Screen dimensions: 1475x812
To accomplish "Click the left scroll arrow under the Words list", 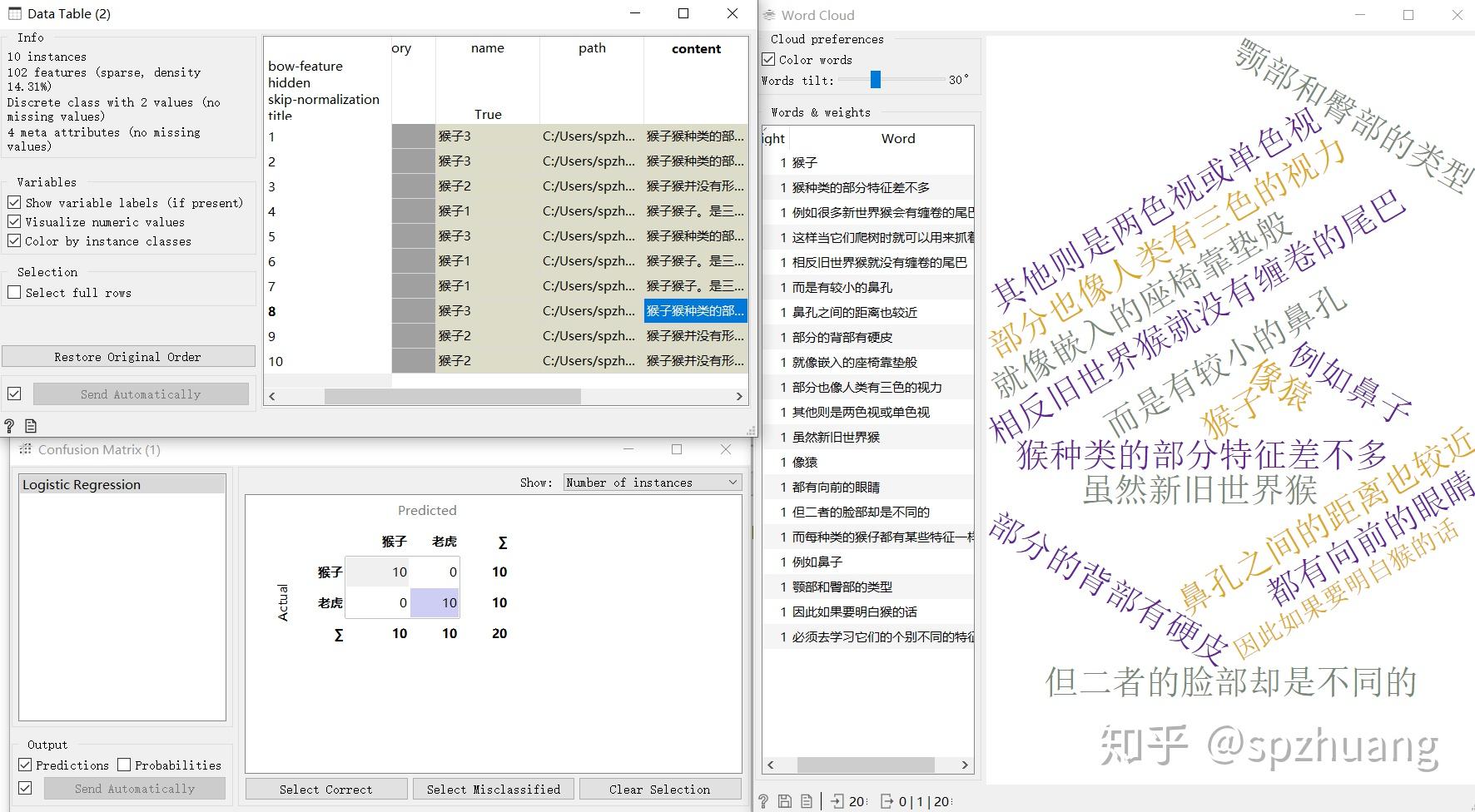I will coord(771,765).
